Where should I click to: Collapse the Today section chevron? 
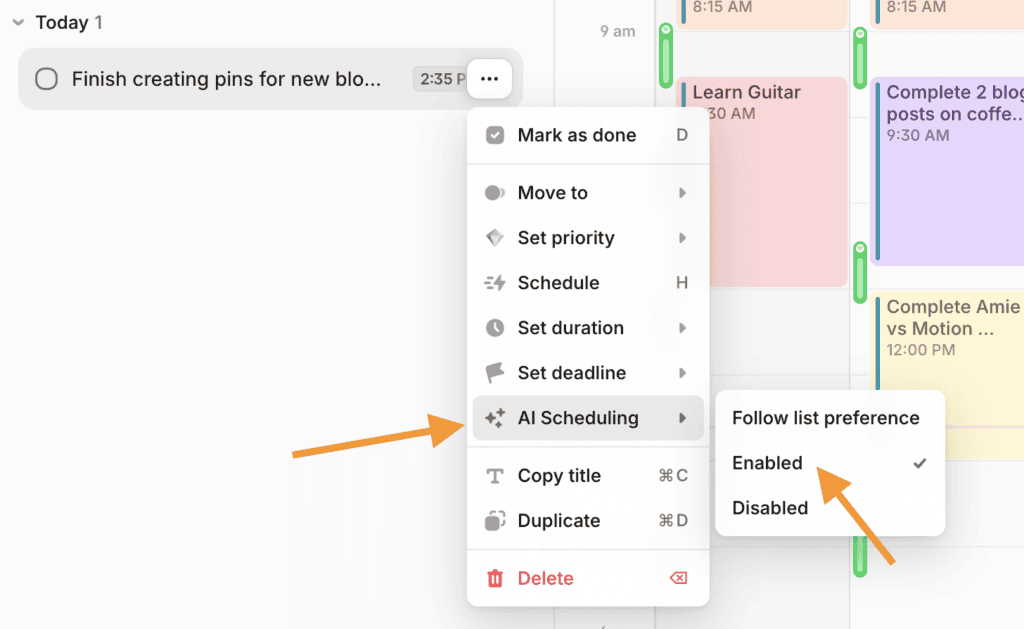point(18,22)
